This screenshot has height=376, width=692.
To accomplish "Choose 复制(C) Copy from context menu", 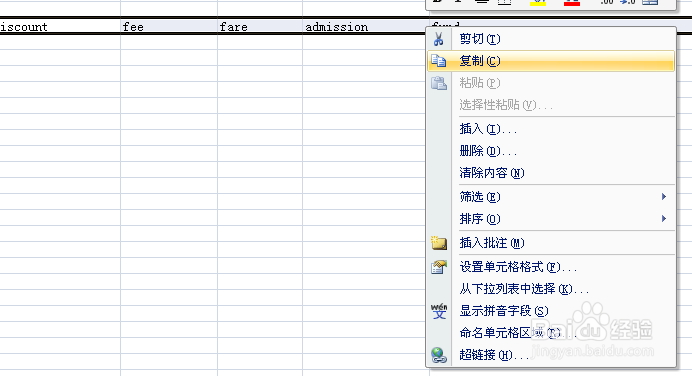I will point(551,61).
